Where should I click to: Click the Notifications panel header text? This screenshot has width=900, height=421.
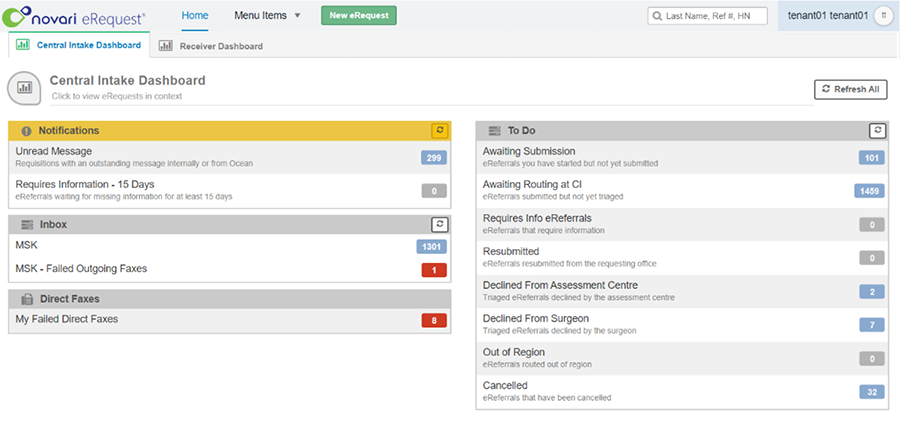69,131
